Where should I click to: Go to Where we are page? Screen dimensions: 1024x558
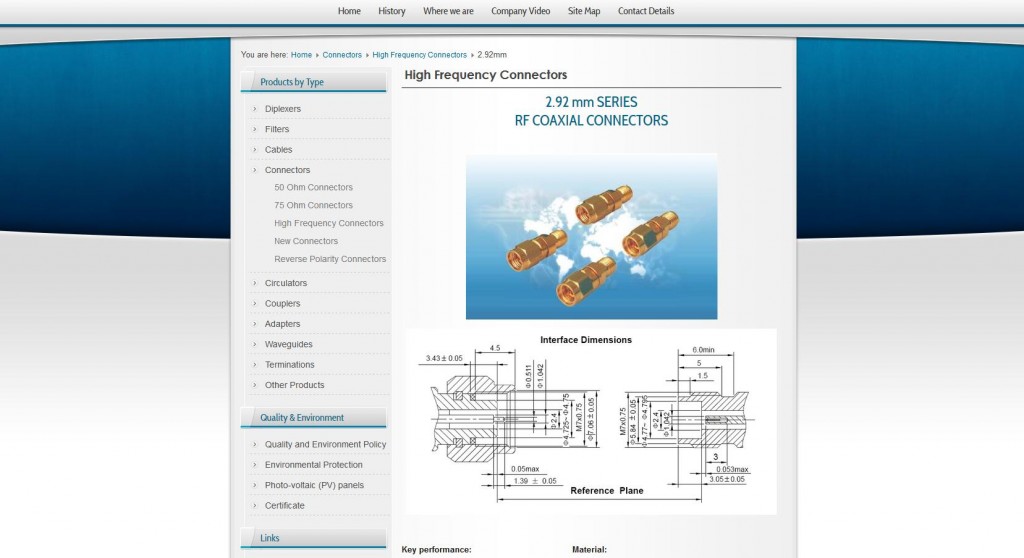pyautogui.click(x=448, y=11)
